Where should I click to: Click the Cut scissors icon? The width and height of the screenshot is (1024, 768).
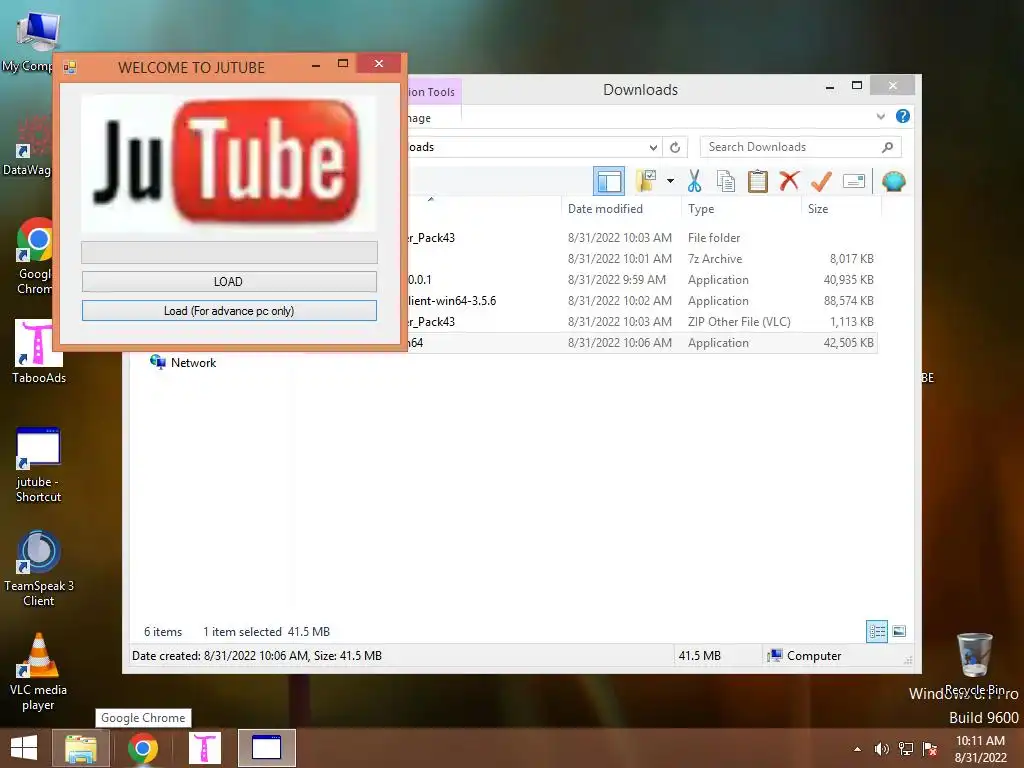click(x=694, y=181)
